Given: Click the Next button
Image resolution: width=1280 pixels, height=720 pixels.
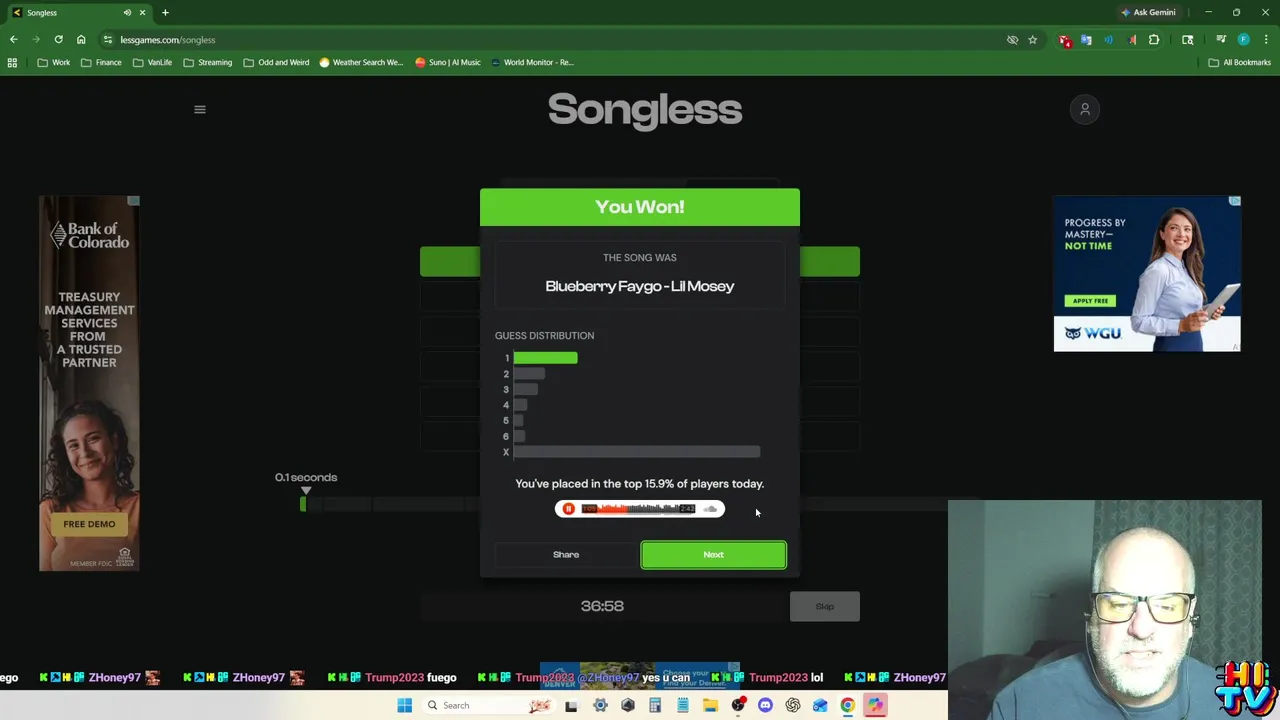Looking at the screenshot, I should [713, 555].
